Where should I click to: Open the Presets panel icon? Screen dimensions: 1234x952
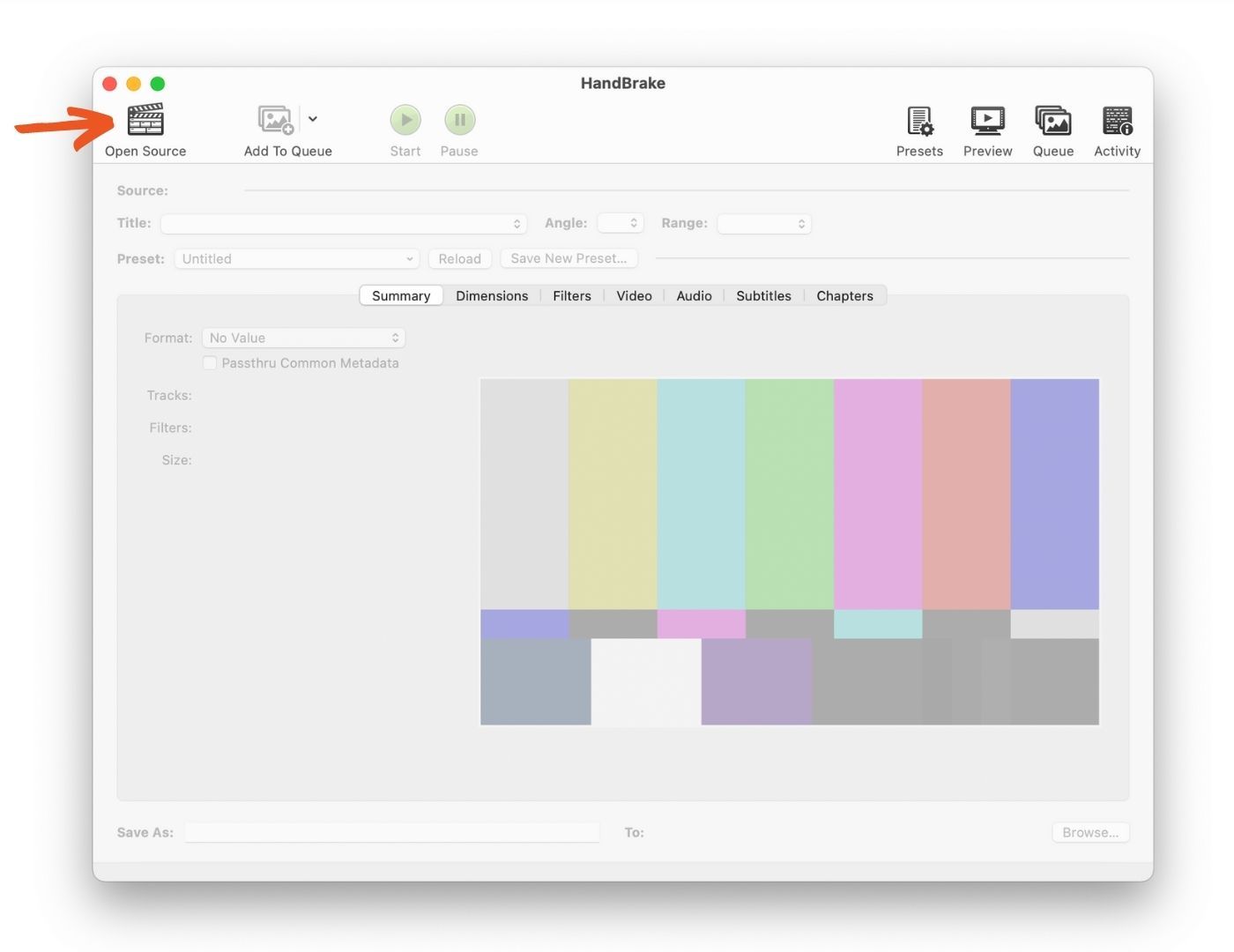point(919,121)
